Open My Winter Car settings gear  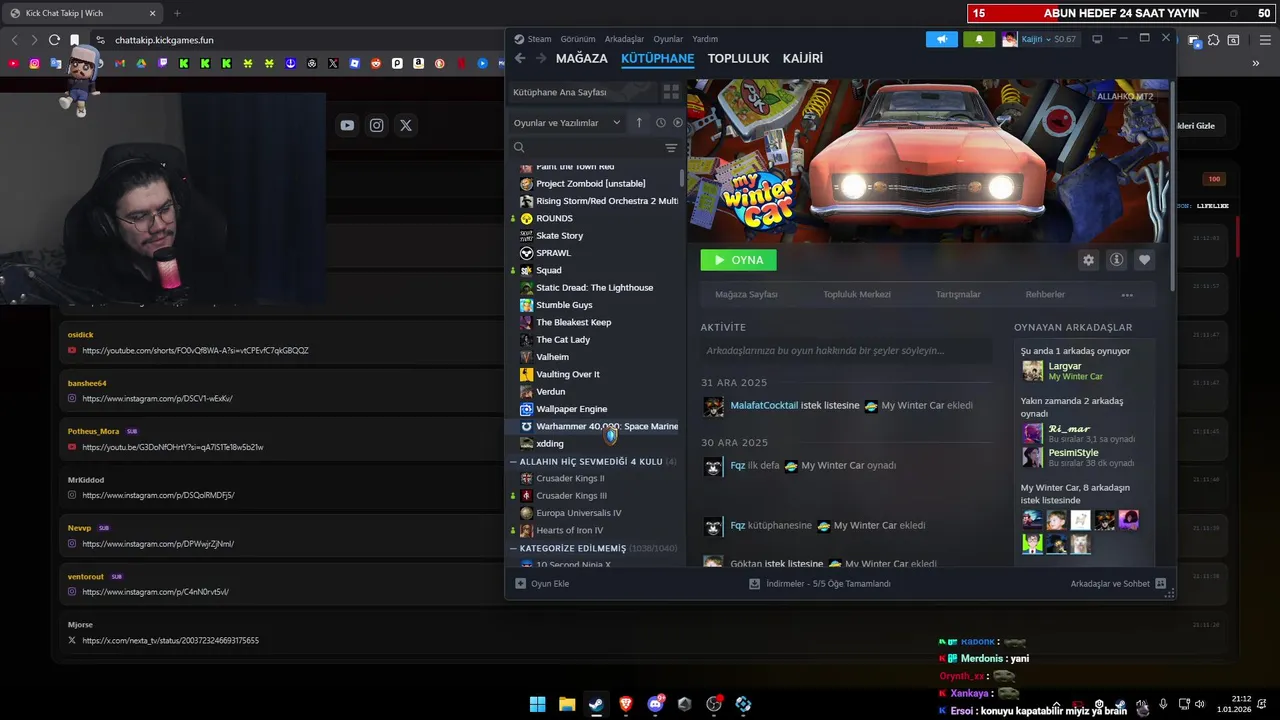[x=1088, y=260]
